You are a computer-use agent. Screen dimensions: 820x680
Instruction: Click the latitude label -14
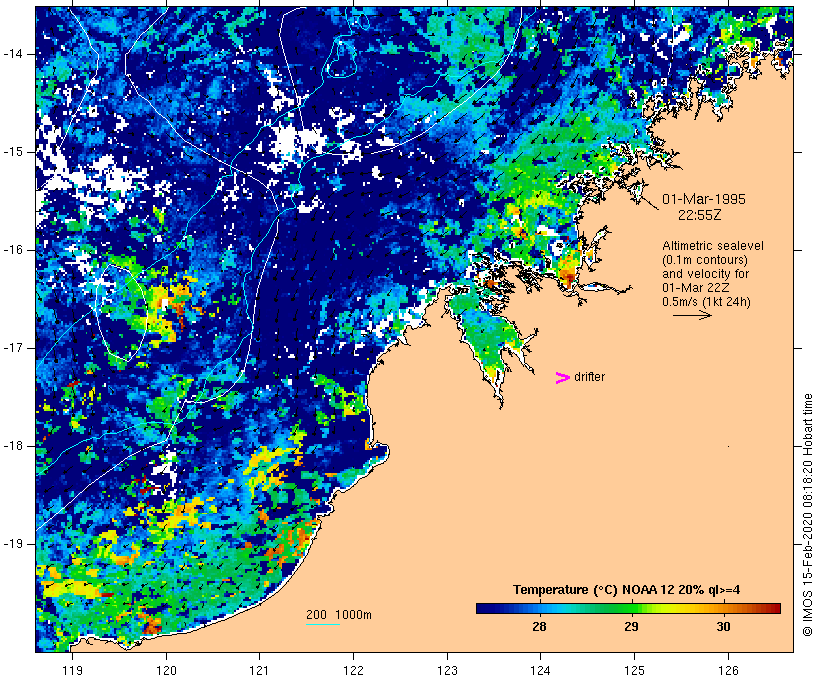[13, 54]
